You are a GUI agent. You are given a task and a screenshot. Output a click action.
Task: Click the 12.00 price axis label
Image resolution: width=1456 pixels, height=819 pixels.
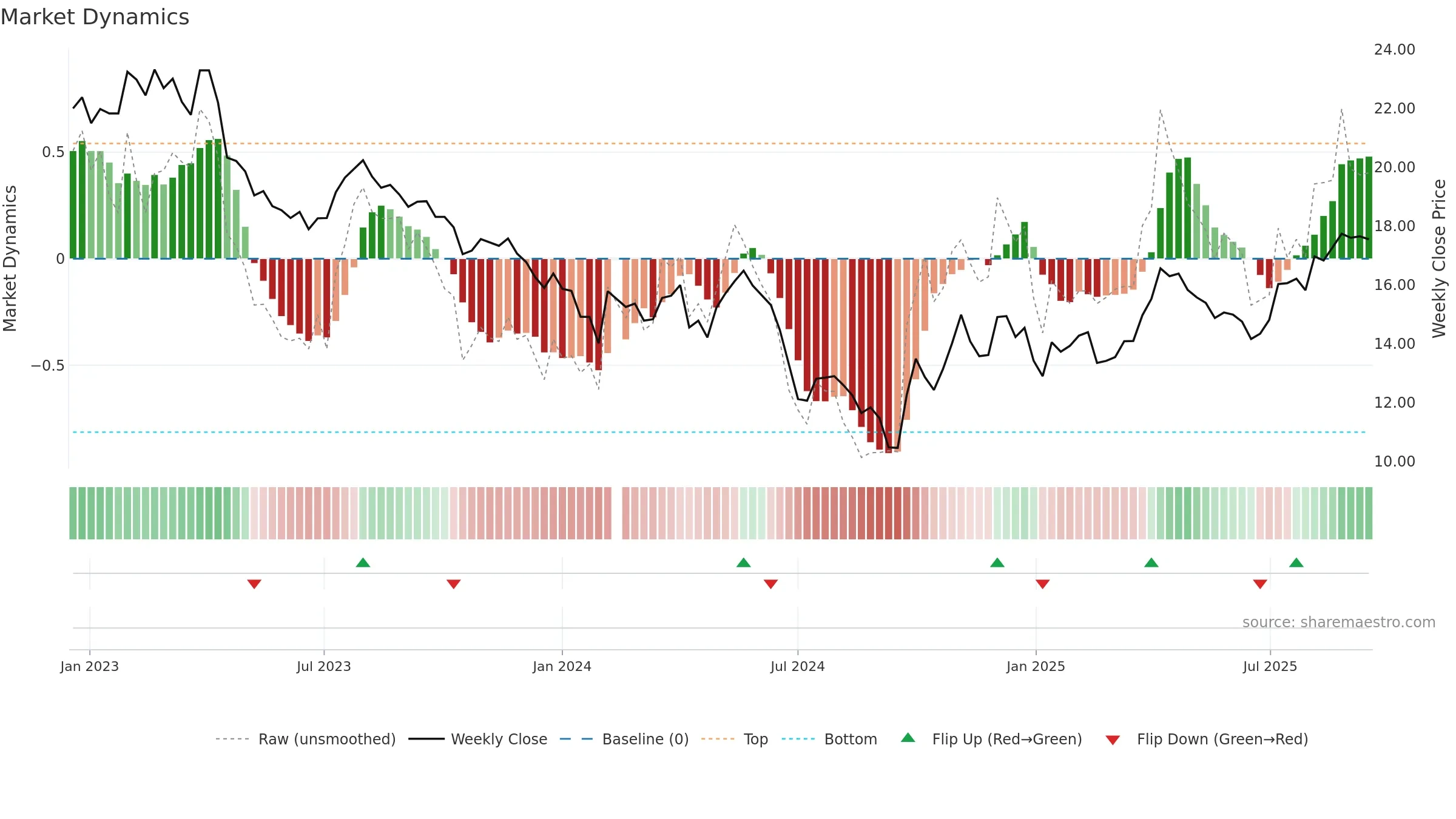click(1395, 403)
